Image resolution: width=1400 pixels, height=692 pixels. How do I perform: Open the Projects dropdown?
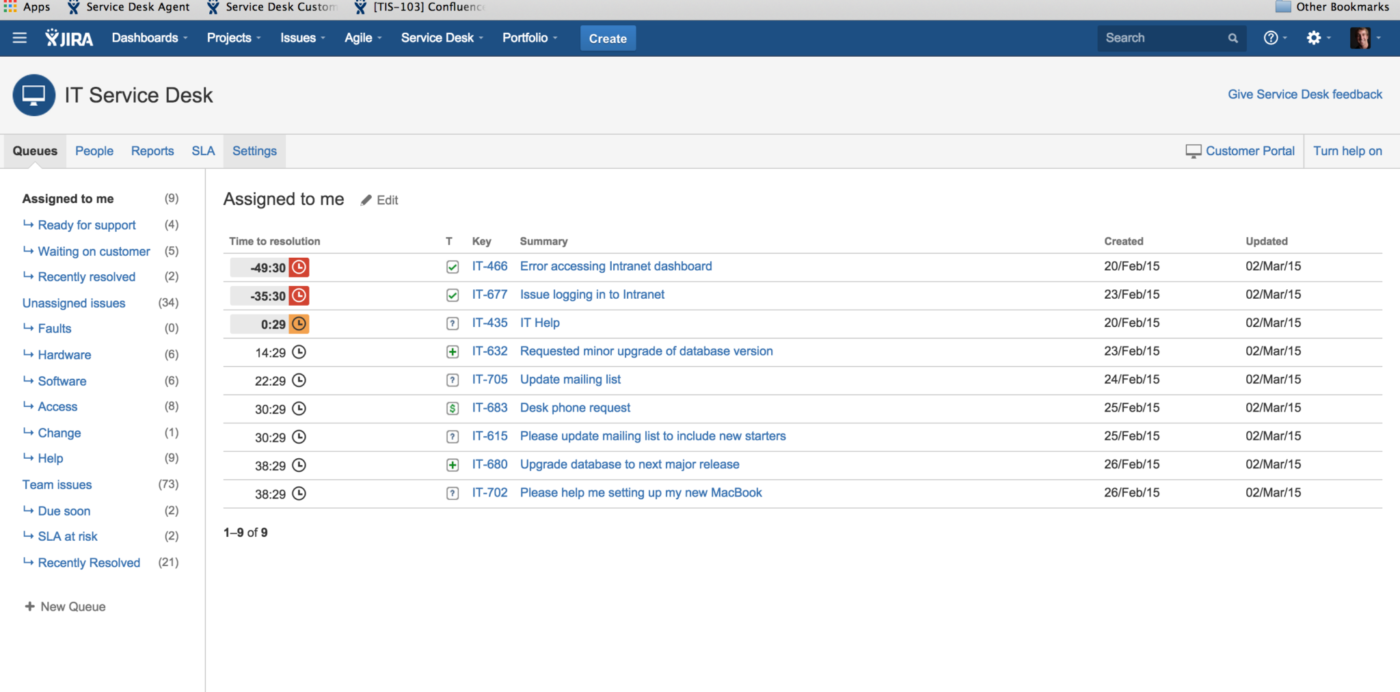click(231, 37)
